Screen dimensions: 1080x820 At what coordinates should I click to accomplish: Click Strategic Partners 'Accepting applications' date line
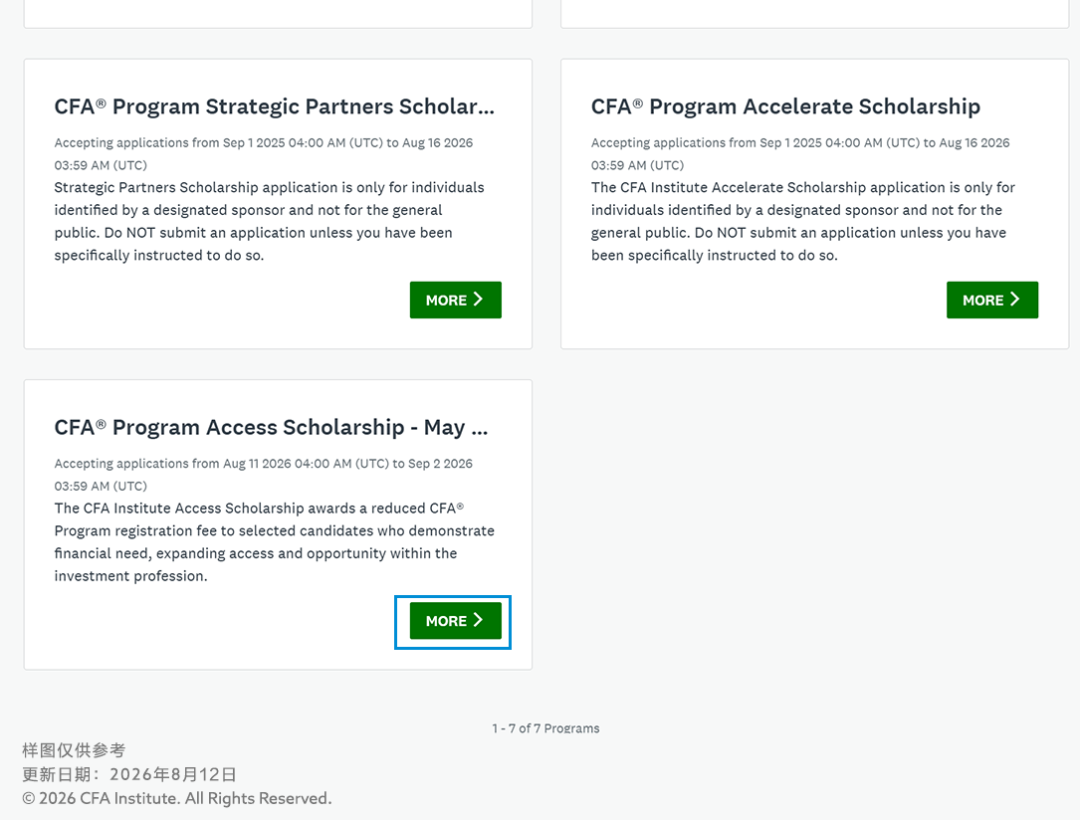tap(263, 154)
